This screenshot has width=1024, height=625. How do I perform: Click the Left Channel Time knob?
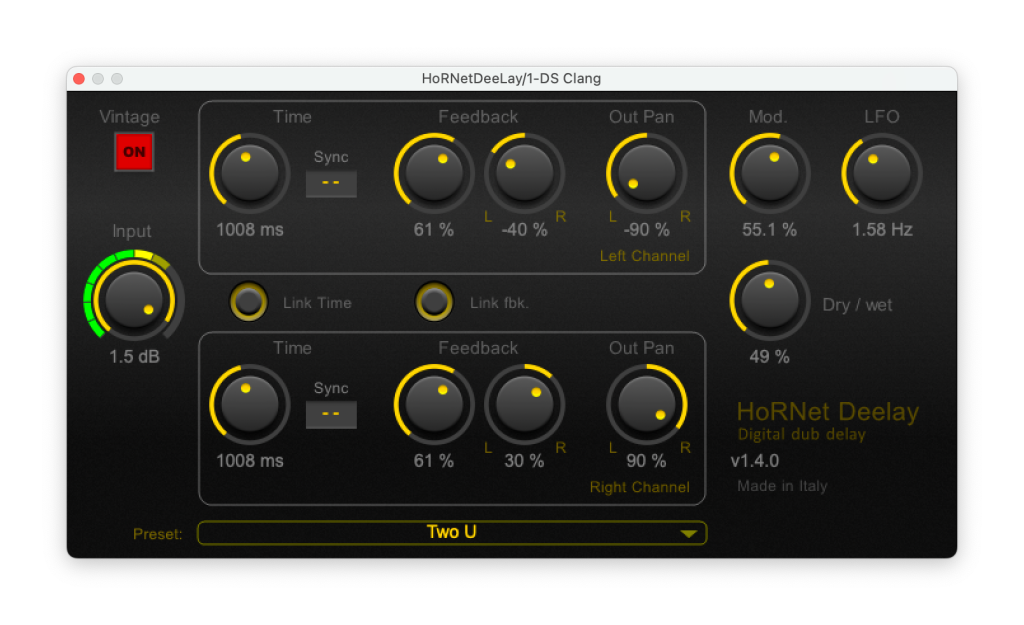(249, 172)
